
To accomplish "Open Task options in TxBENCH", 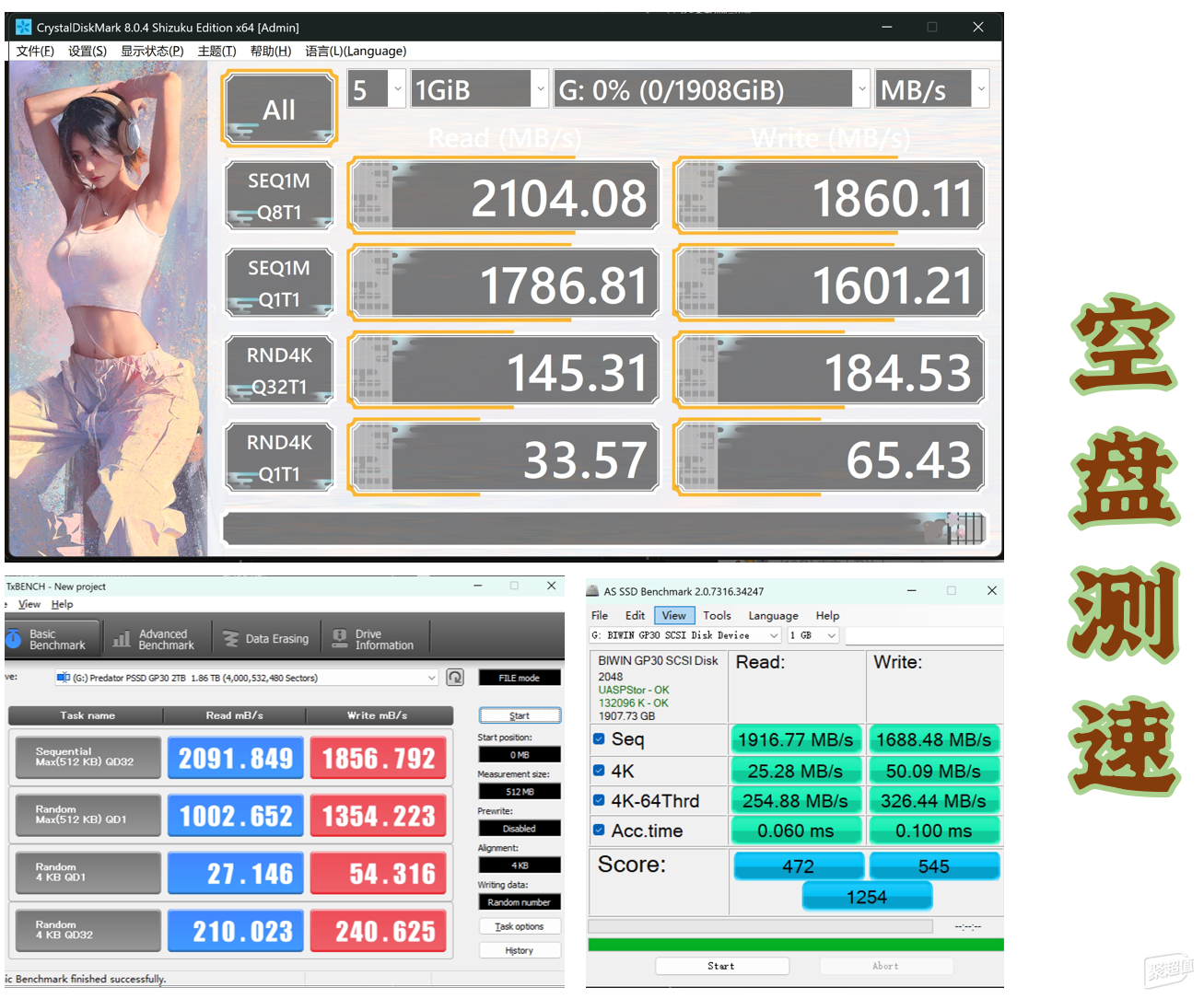I will [520, 926].
